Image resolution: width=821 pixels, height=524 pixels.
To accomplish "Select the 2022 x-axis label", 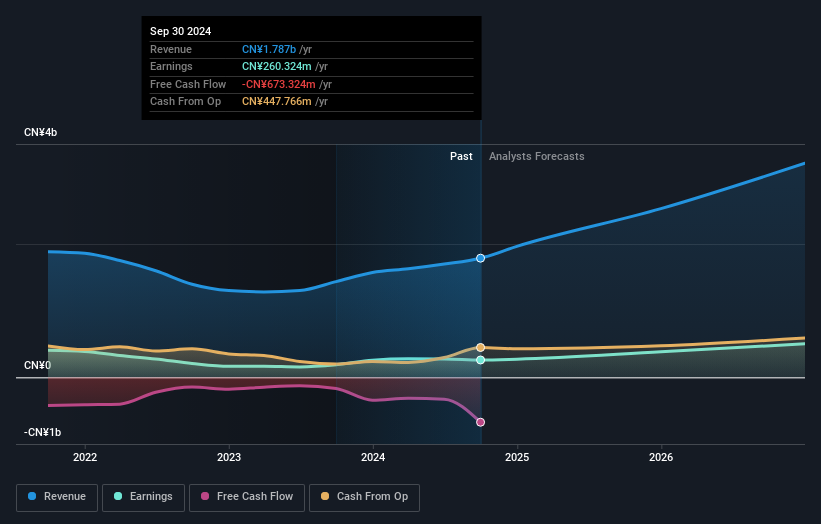I will click(85, 457).
